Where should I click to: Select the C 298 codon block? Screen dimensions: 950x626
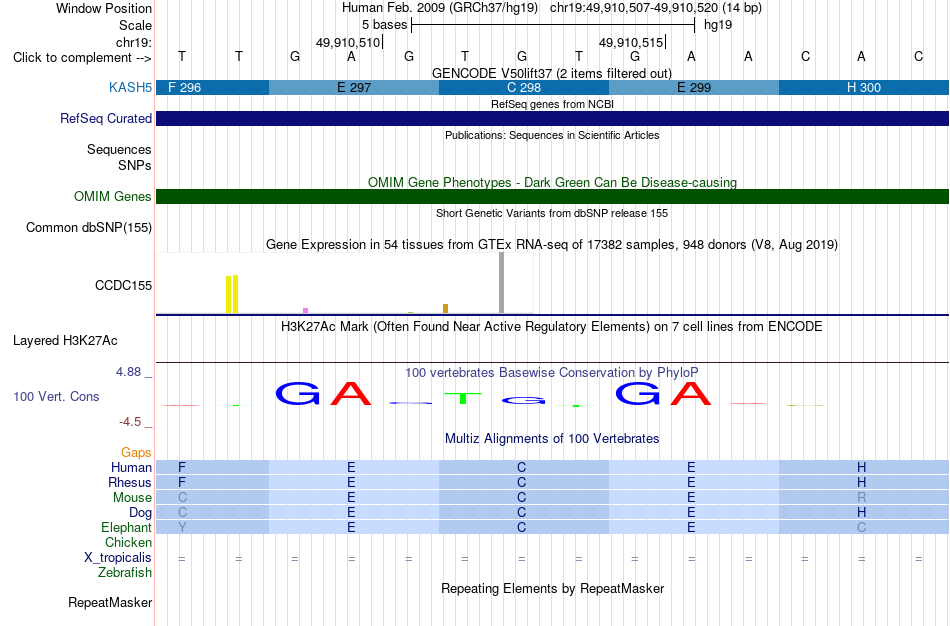523,87
